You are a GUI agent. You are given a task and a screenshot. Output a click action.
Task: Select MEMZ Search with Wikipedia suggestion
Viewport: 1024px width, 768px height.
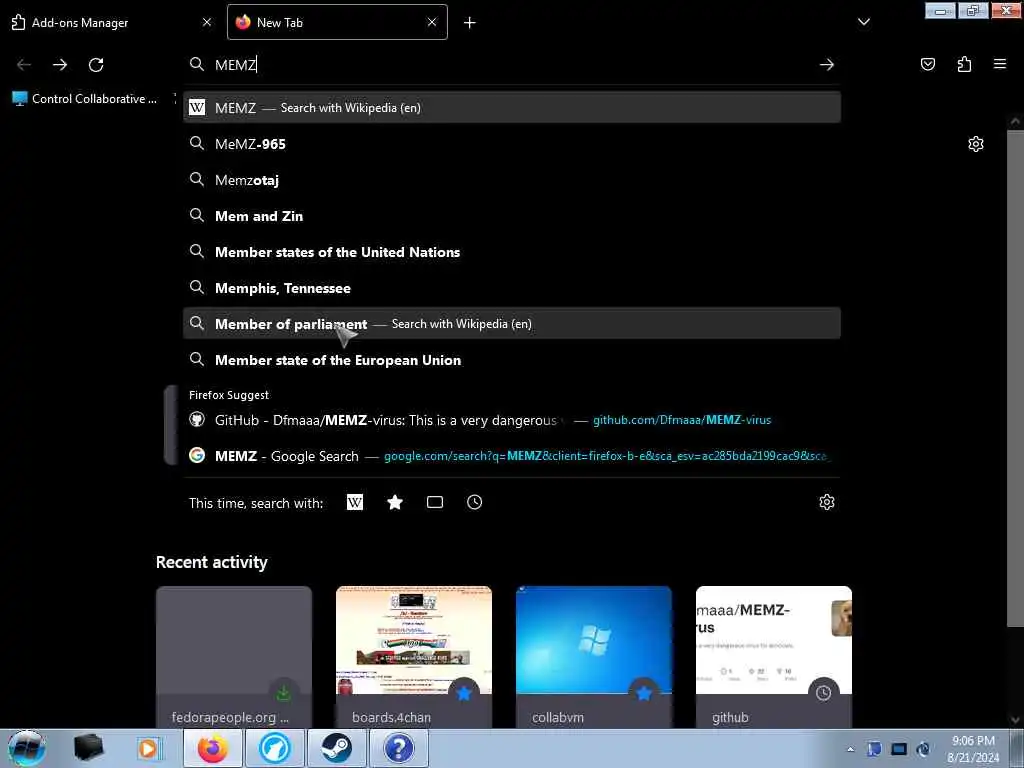[512, 108]
